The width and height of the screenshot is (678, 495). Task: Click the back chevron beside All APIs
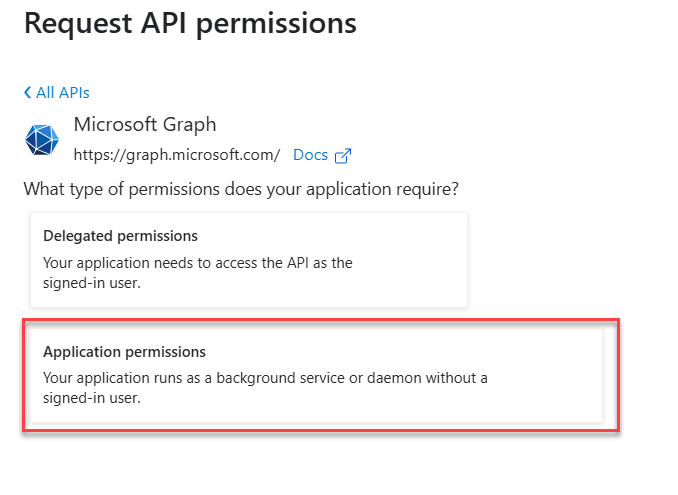tap(28, 92)
